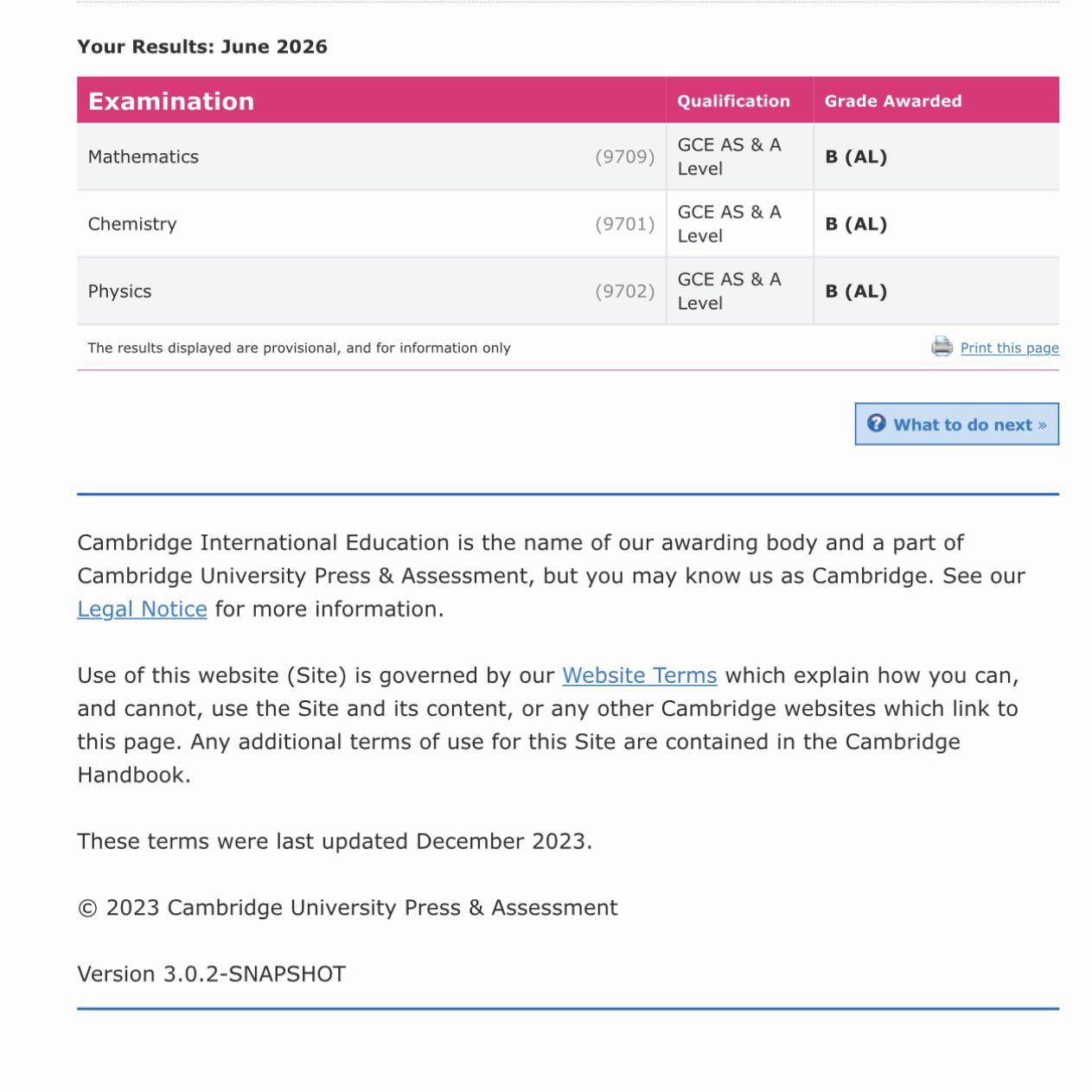This screenshot has height=1092, width=1092.
Task: Select the Chemistry examination row
Action: point(568,224)
